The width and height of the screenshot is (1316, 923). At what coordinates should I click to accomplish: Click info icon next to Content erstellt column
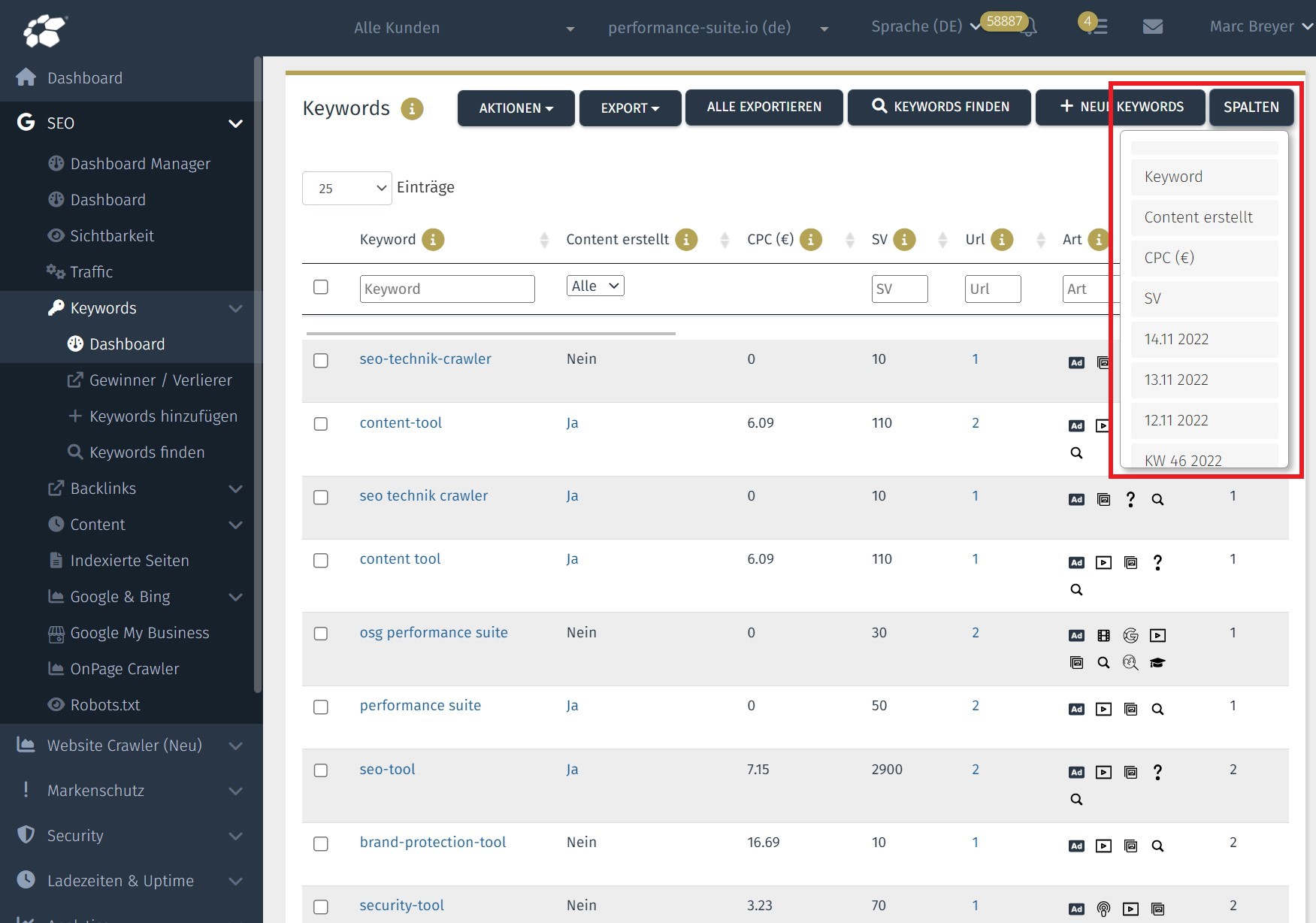[x=686, y=240]
